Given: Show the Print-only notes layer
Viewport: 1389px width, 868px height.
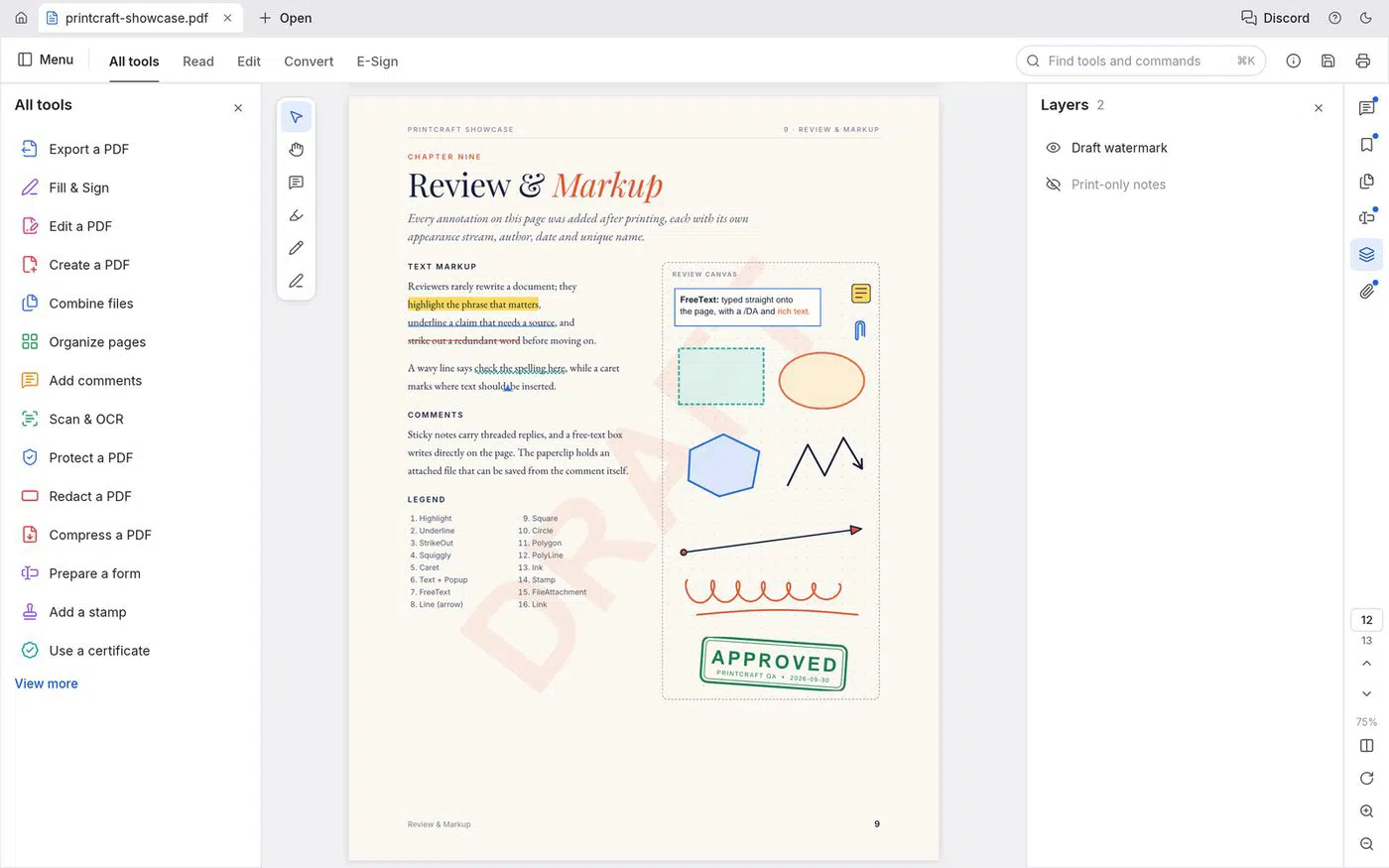Looking at the screenshot, I should point(1053,185).
